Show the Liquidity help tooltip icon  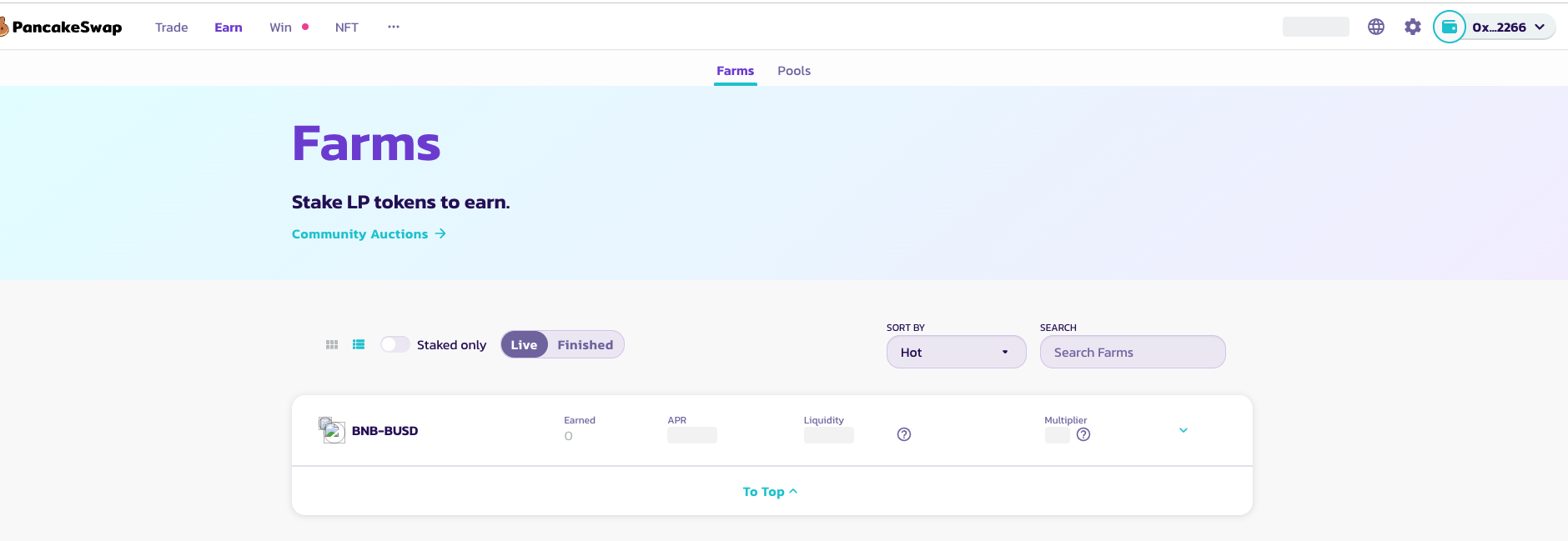904,434
